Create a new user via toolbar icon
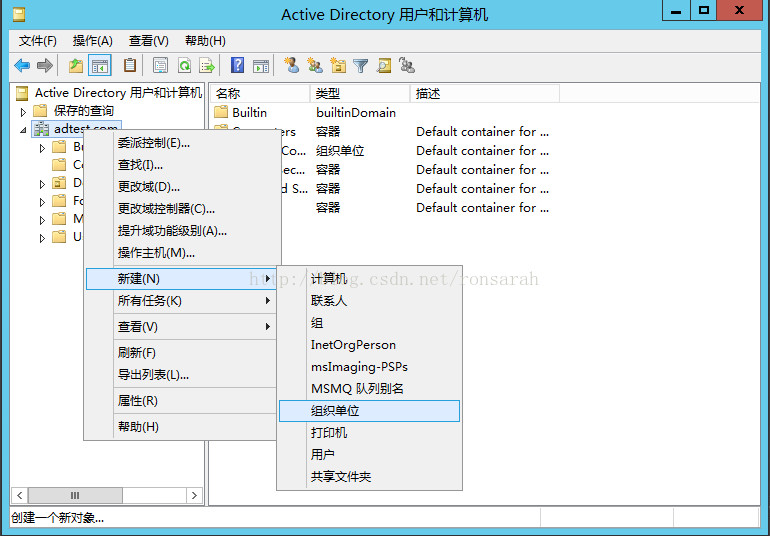The width and height of the screenshot is (770, 536). click(292, 65)
